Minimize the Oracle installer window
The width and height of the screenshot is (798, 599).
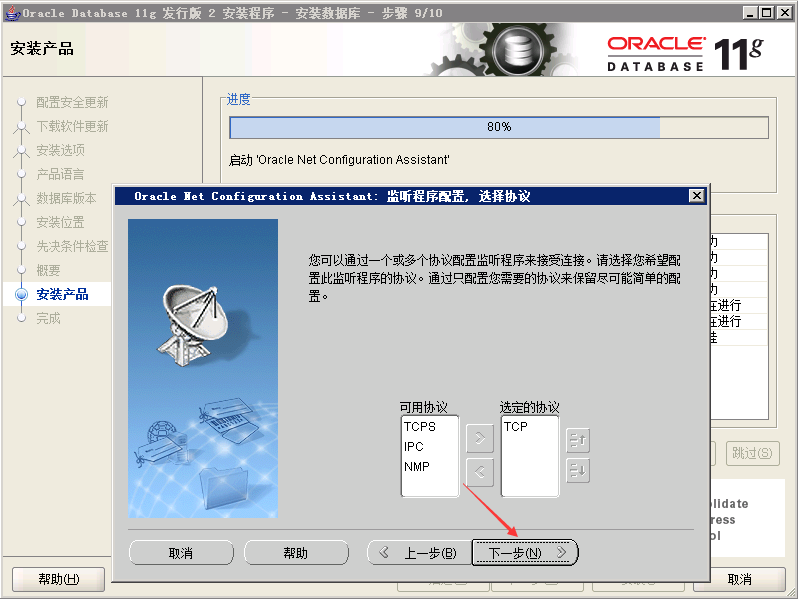(750, 13)
